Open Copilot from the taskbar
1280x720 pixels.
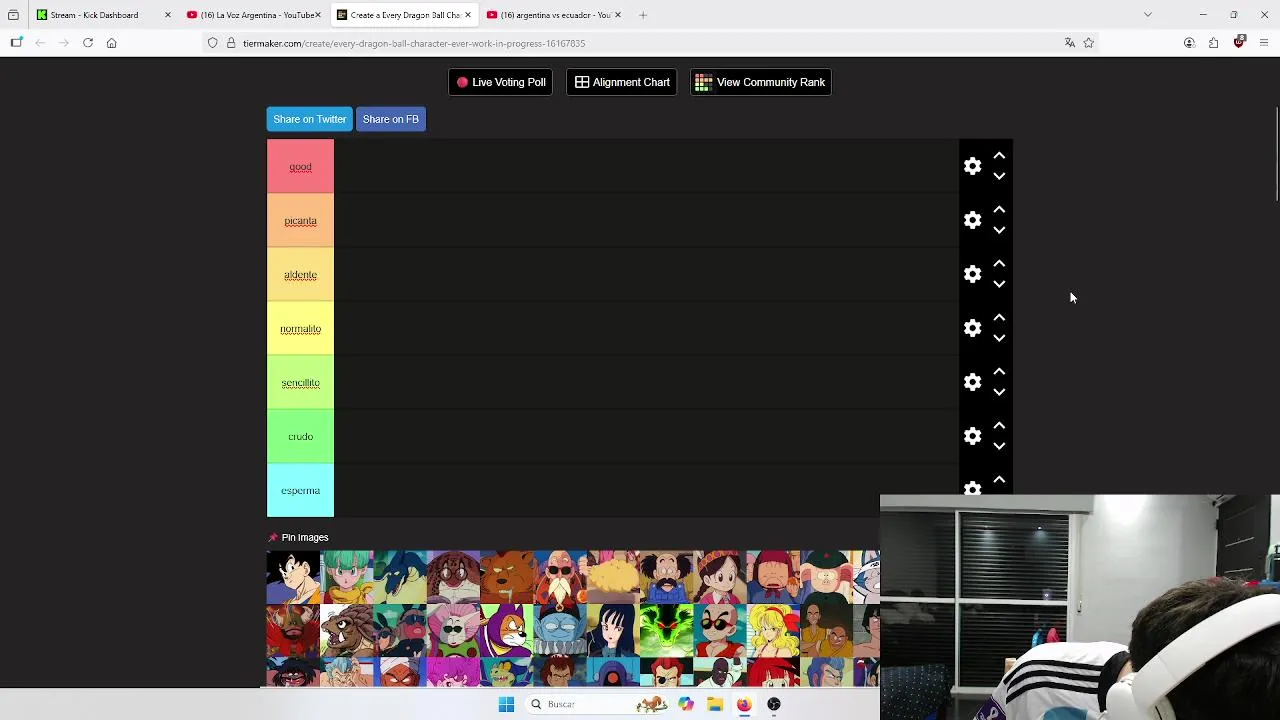pos(686,704)
